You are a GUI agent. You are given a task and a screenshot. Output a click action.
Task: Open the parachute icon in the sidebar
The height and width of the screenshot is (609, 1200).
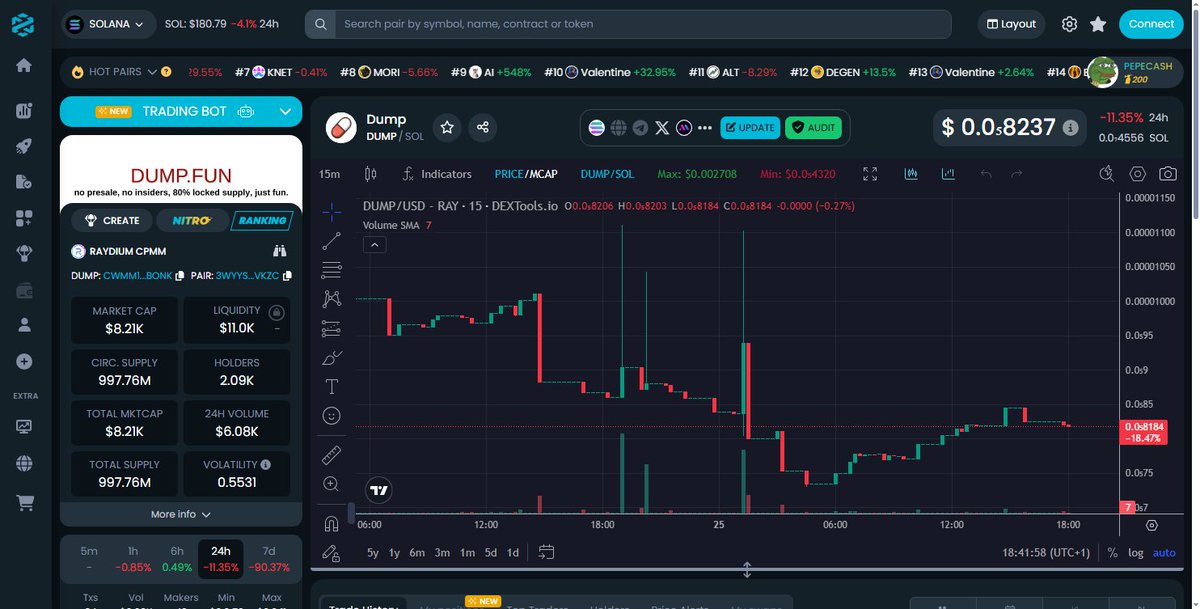click(x=24, y=254)
